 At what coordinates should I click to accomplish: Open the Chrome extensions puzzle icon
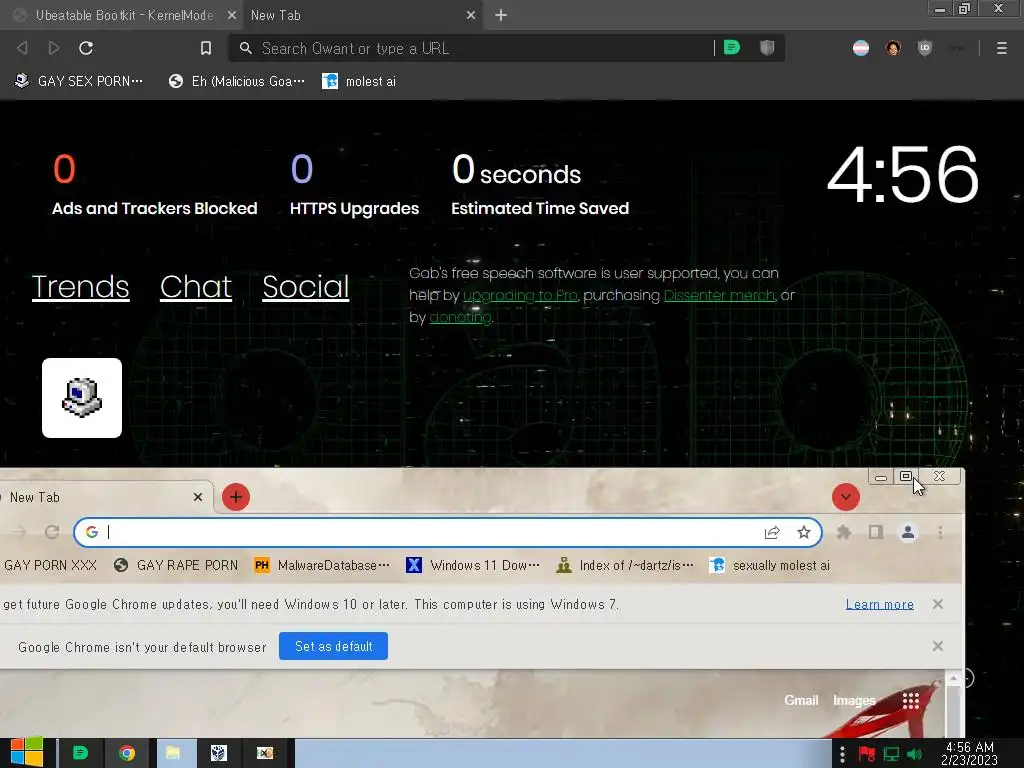844,532
